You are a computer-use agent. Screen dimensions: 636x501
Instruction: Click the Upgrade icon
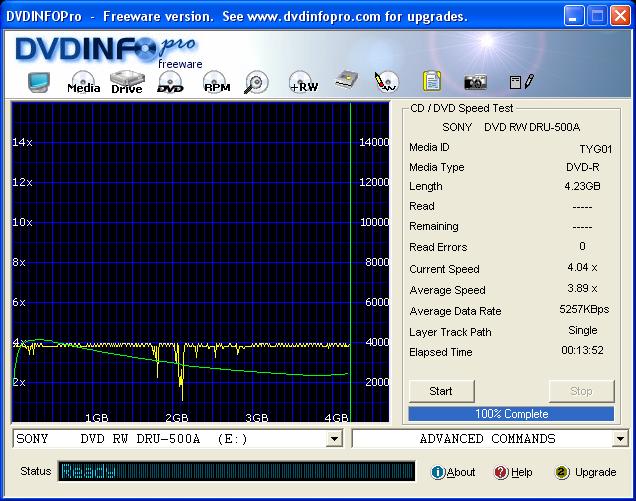click(562, 472)
